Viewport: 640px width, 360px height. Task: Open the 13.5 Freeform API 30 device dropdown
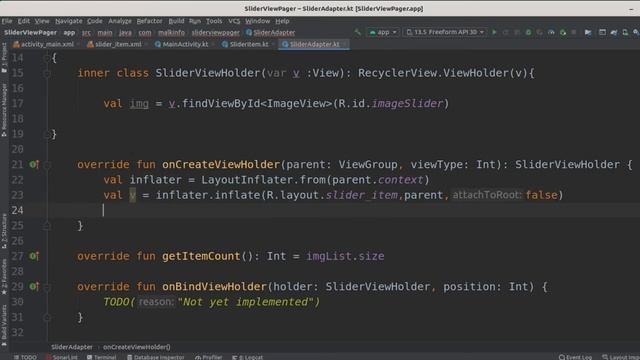coord(445,32)
